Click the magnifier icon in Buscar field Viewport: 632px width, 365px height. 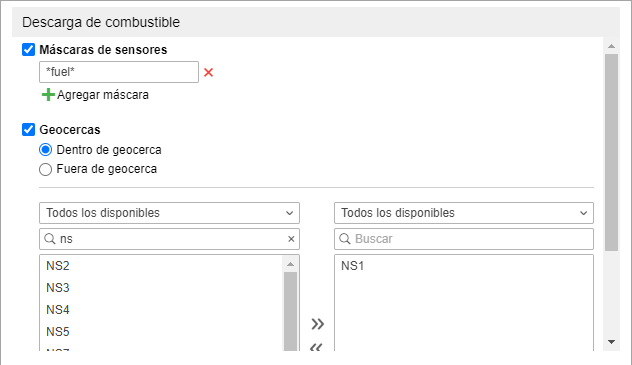point(345,239)
